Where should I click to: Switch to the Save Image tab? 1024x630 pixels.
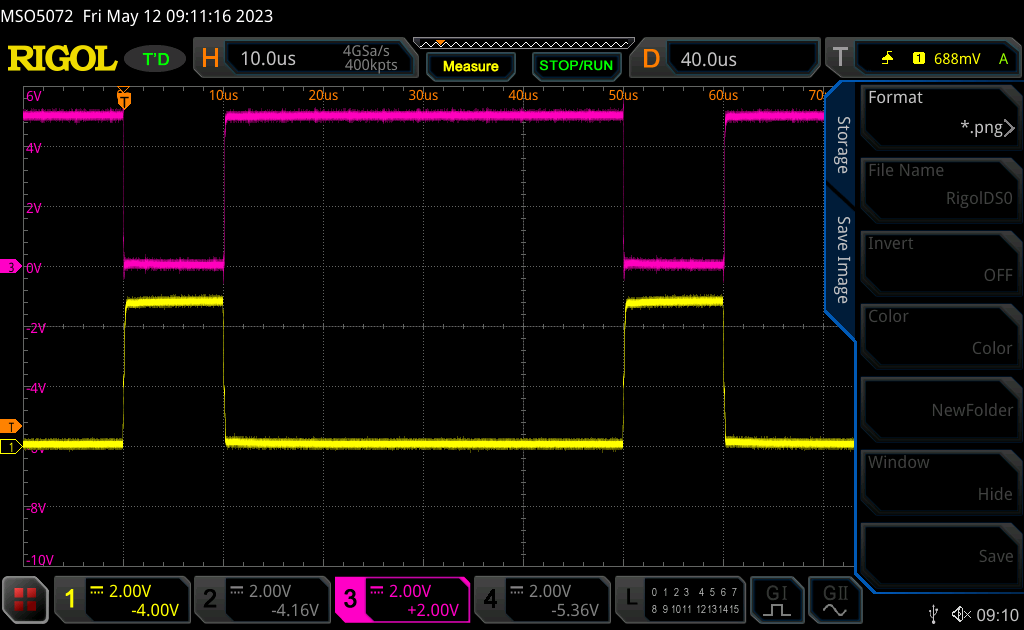pyautogui.click(x=843, y=260)
